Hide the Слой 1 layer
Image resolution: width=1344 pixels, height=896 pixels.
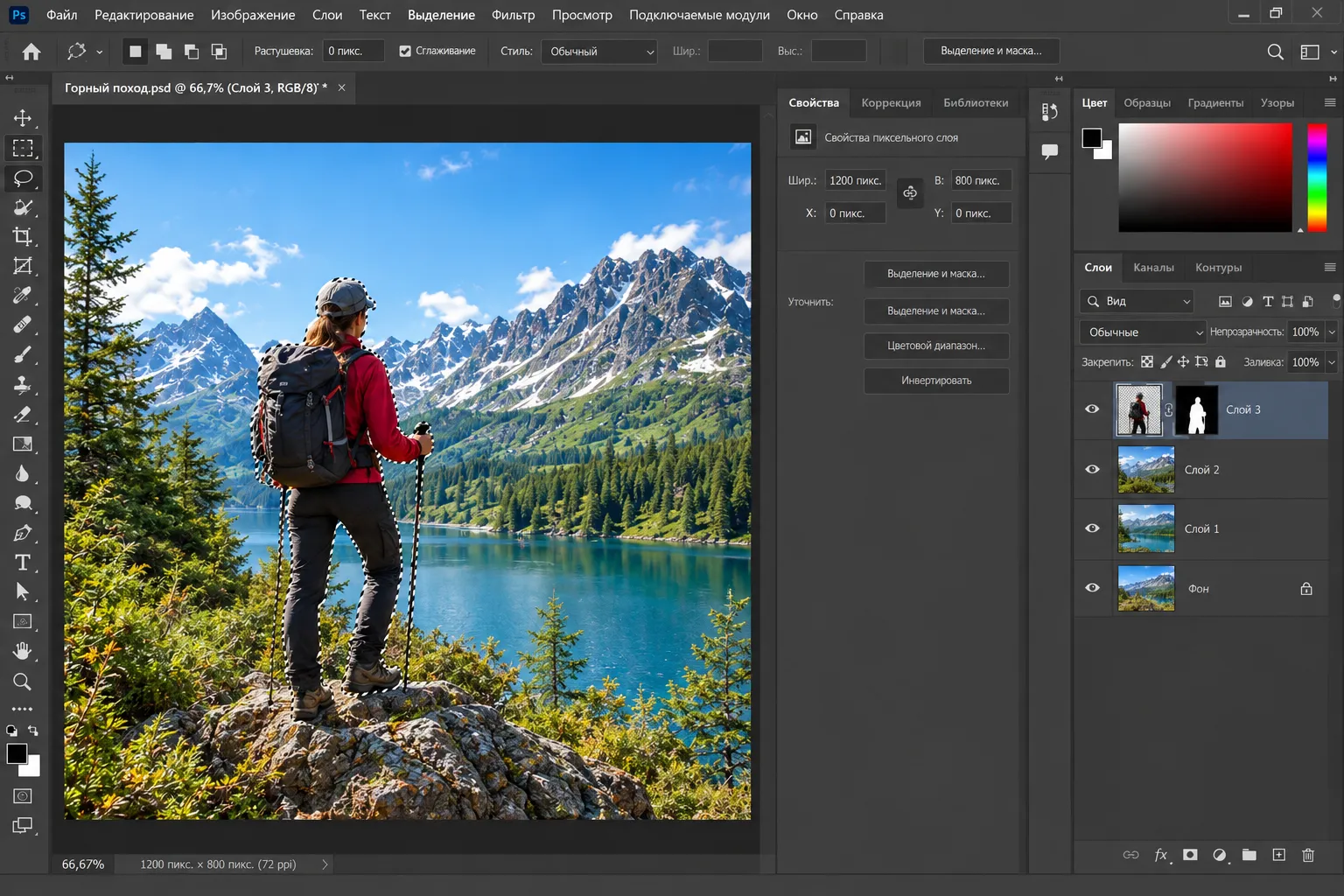[1092, 528]
